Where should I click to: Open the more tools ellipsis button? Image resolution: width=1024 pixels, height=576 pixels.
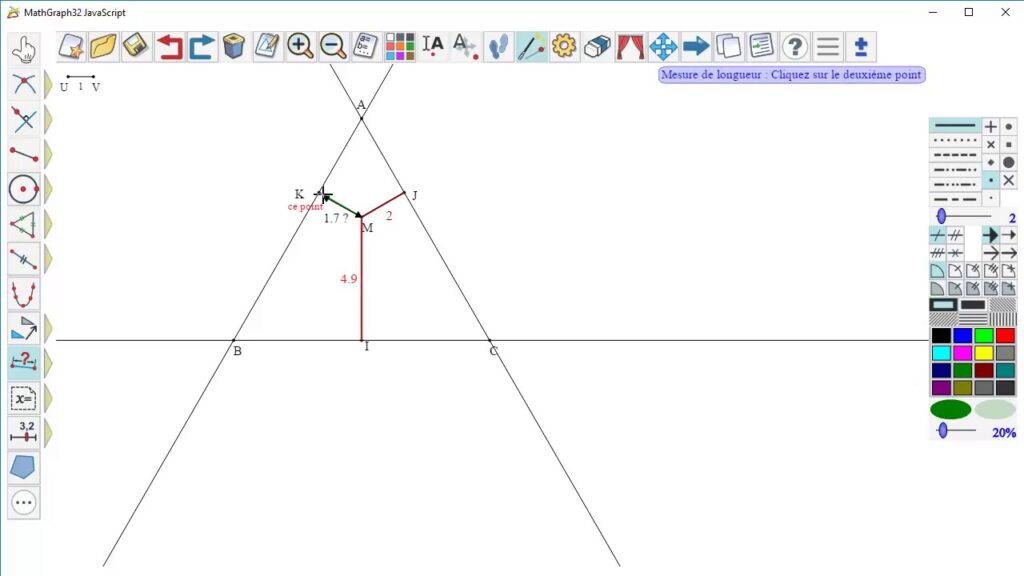pos(24,502)
